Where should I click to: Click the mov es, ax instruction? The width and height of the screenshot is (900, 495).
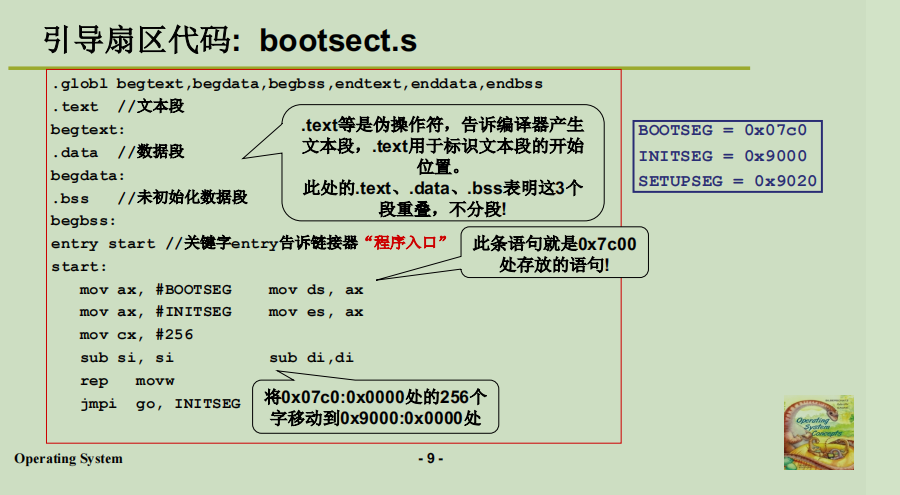point(316,312)
